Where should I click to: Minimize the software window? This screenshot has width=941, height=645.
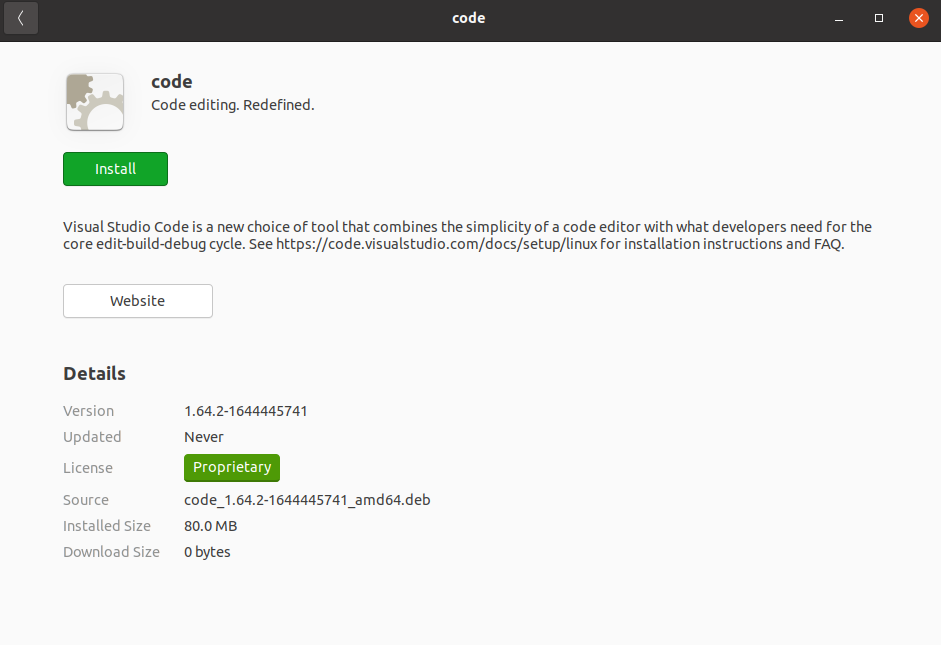tap(839, 18)
